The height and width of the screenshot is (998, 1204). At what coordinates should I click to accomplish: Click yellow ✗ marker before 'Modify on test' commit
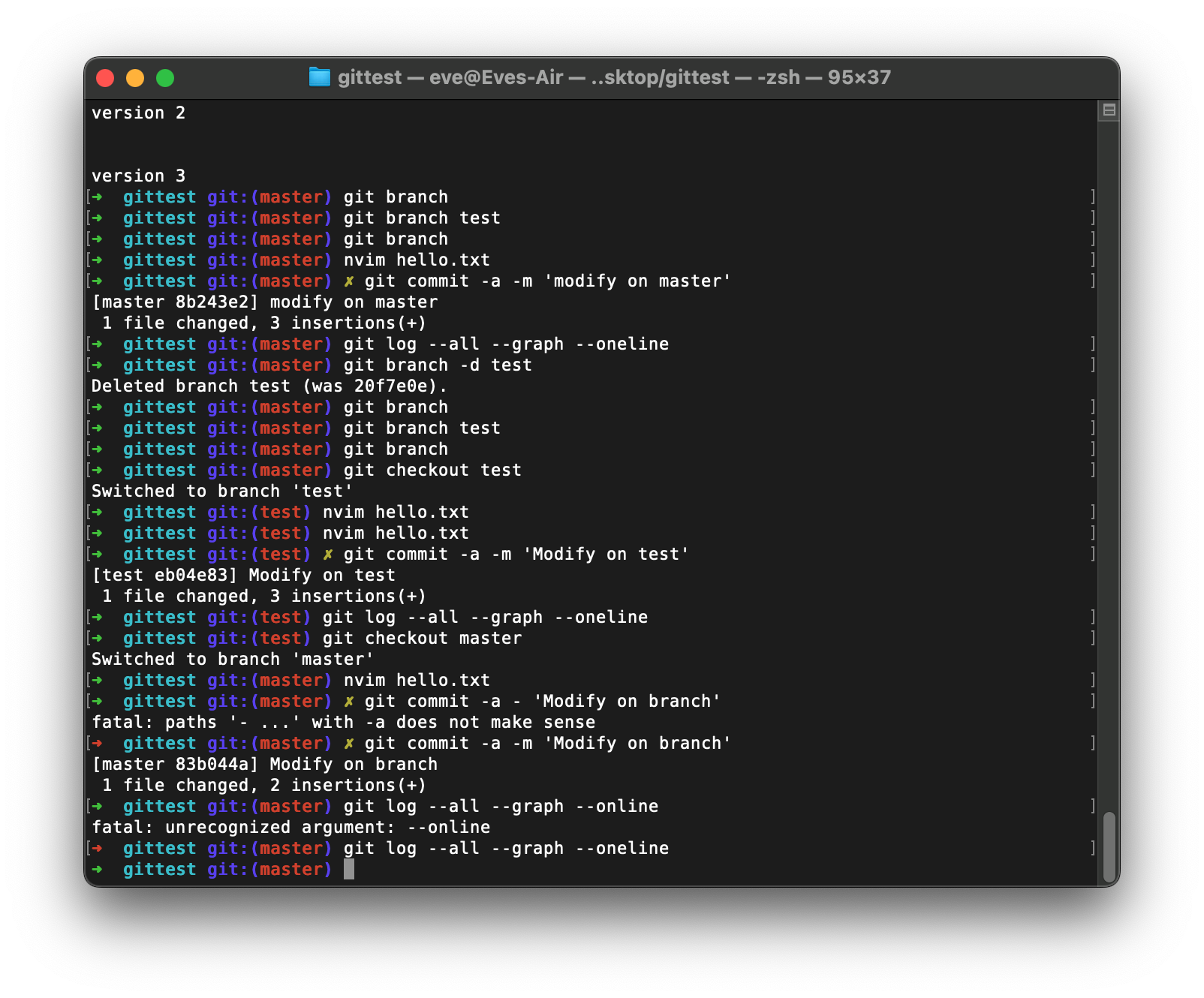pos(328,555)
